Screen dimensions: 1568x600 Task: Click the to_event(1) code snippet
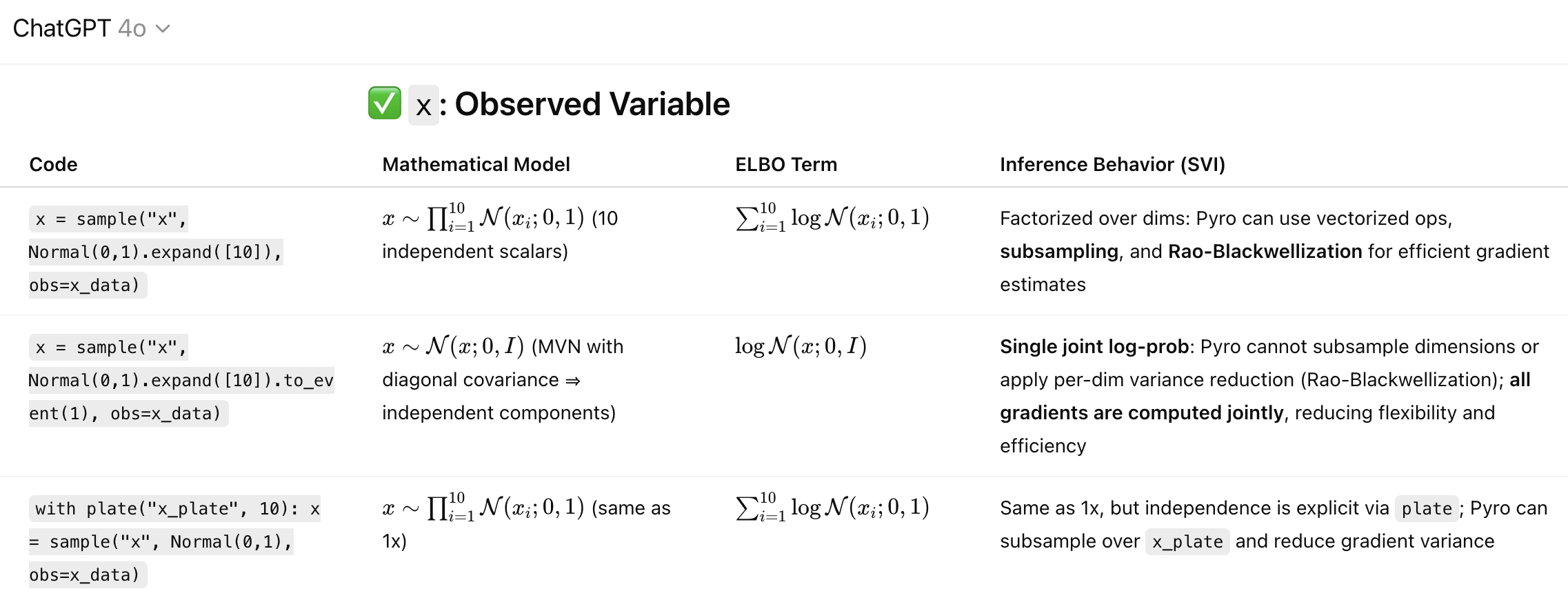click(x=181, y=380)
